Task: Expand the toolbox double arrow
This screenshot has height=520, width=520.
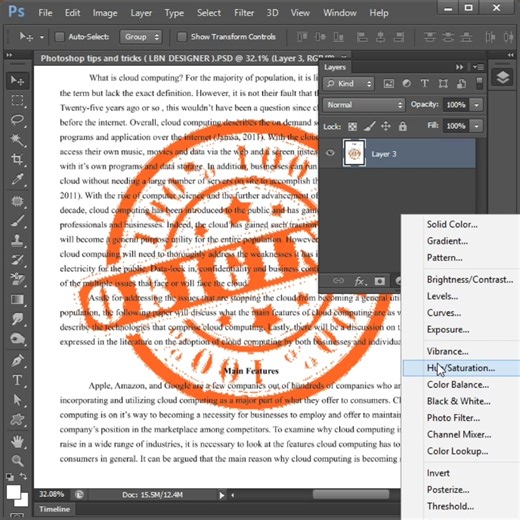Action: click(9, 55)
